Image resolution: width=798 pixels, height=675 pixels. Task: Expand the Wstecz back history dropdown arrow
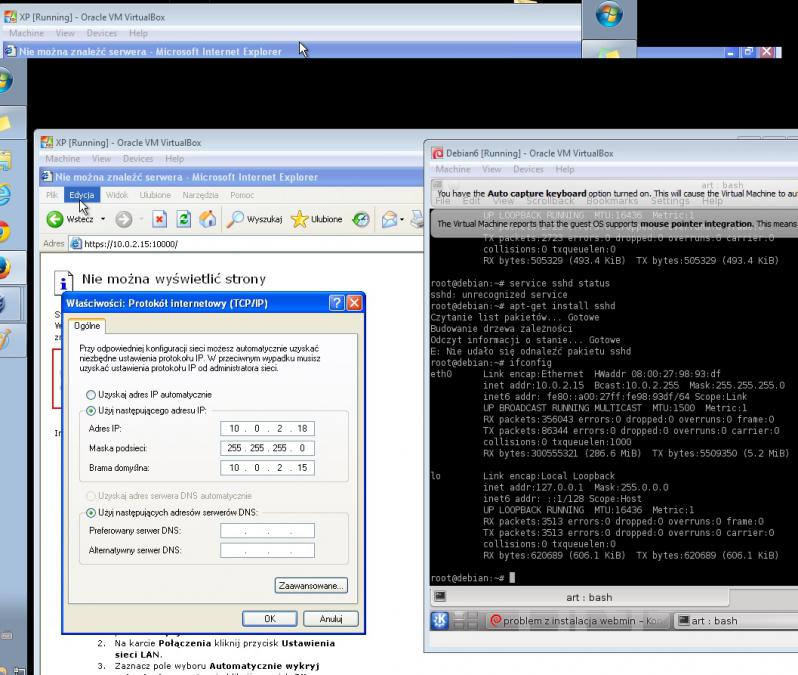pos(102,219)
